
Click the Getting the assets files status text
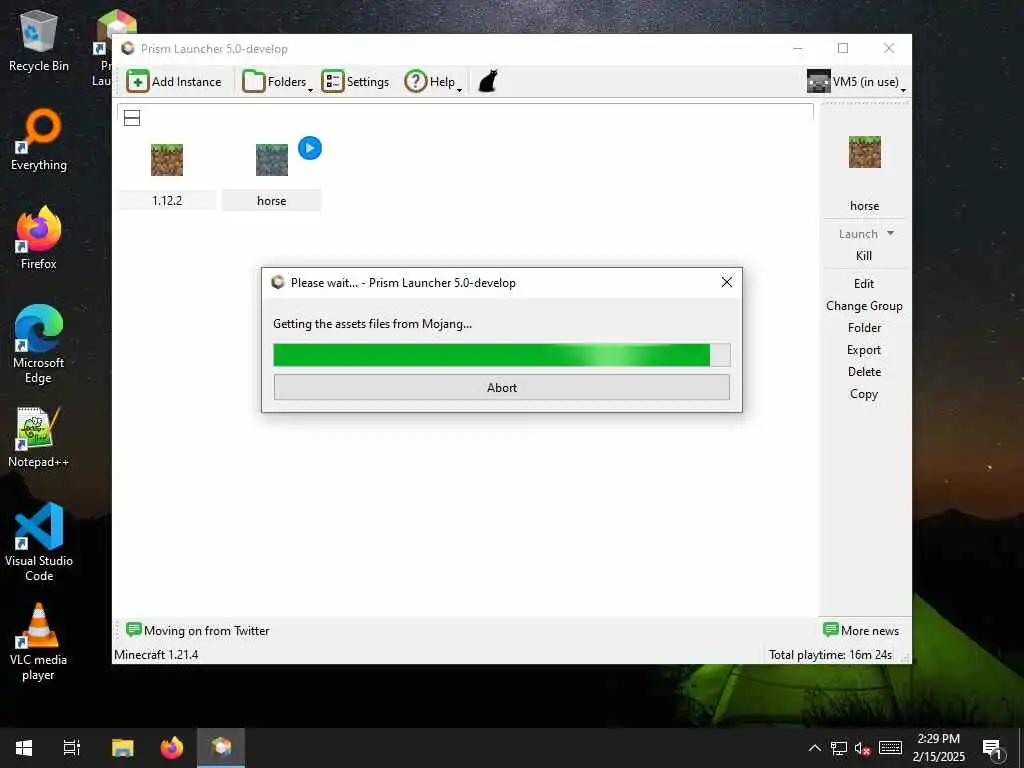tap(372, 324)
